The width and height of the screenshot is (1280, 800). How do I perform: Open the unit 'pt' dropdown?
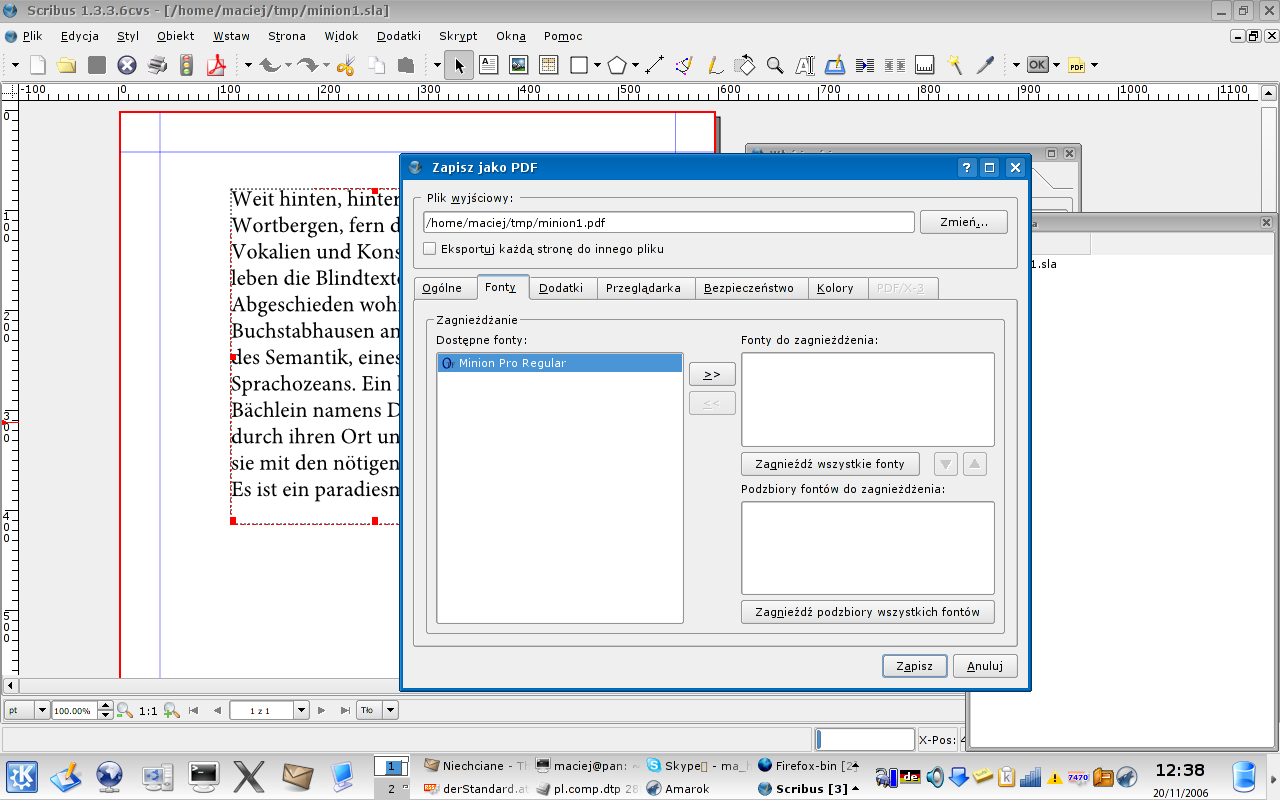[x=41, y=710]
